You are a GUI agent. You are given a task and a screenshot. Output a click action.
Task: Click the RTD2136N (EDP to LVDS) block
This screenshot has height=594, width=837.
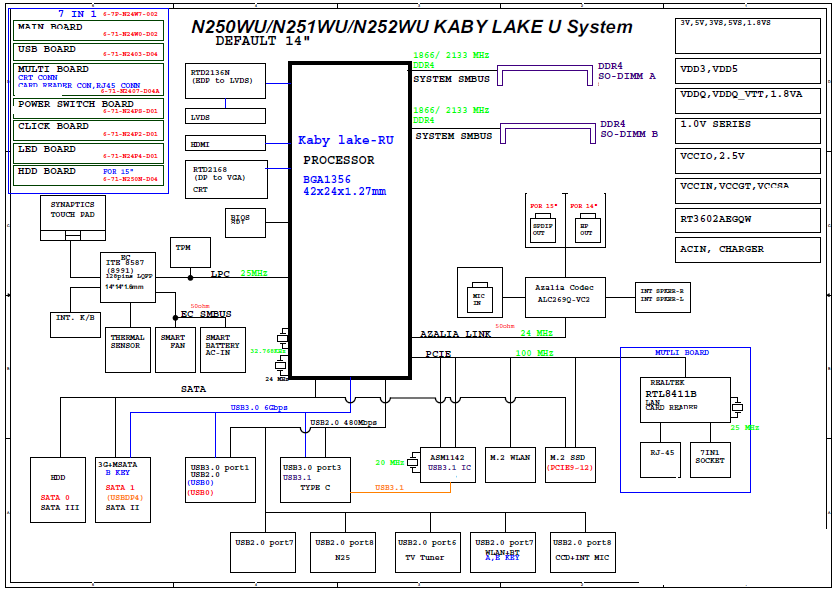[x=225, y=81]
